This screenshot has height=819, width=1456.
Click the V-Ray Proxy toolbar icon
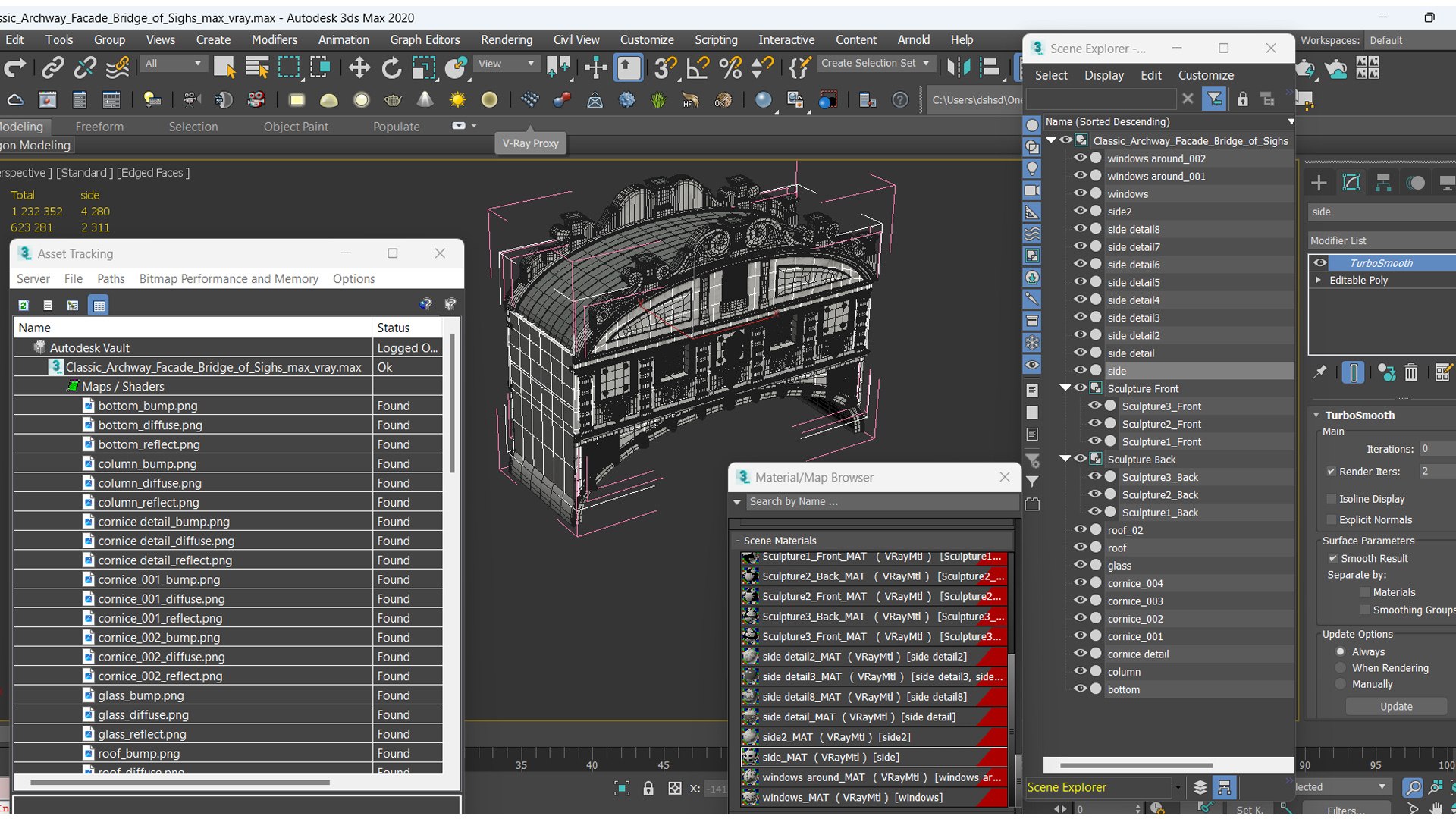(530, 100)
